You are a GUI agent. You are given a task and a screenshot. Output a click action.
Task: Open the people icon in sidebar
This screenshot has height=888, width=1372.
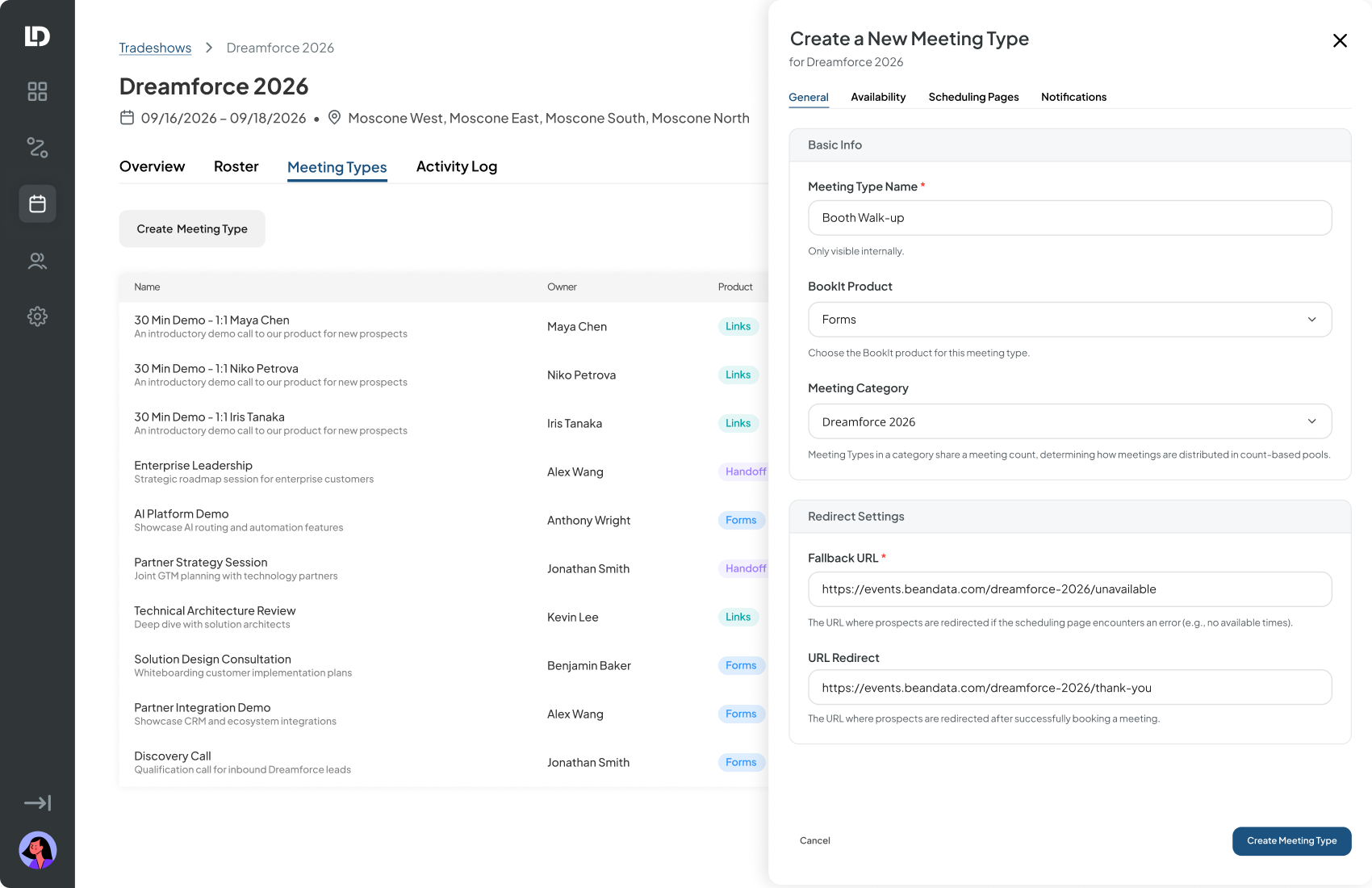(37, 261)
